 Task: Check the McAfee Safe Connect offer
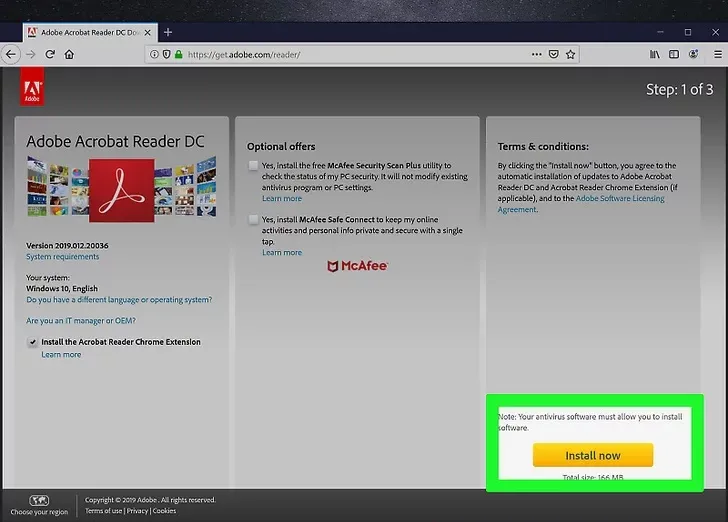pos(253,219)
